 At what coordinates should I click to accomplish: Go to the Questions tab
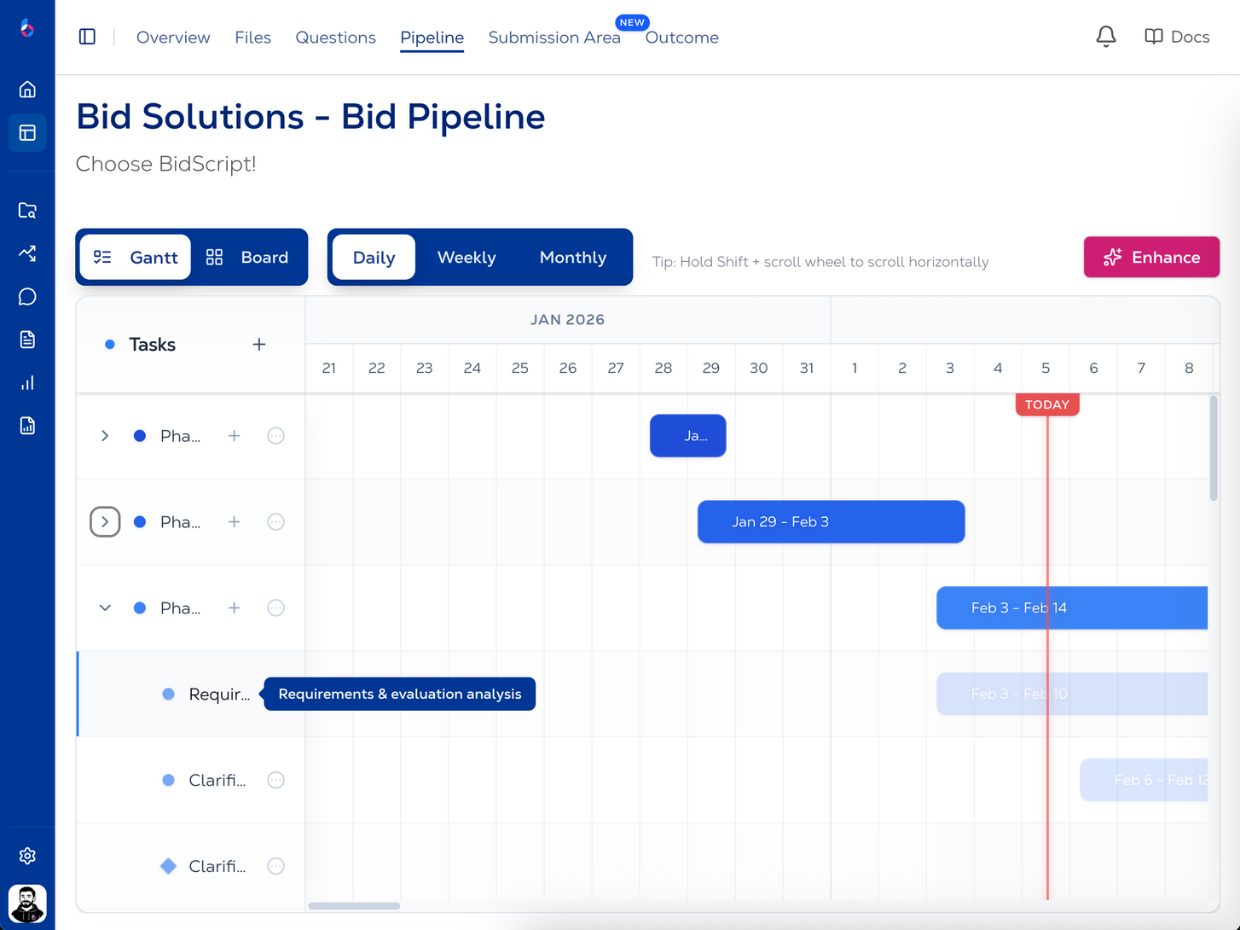pos(335,38)
